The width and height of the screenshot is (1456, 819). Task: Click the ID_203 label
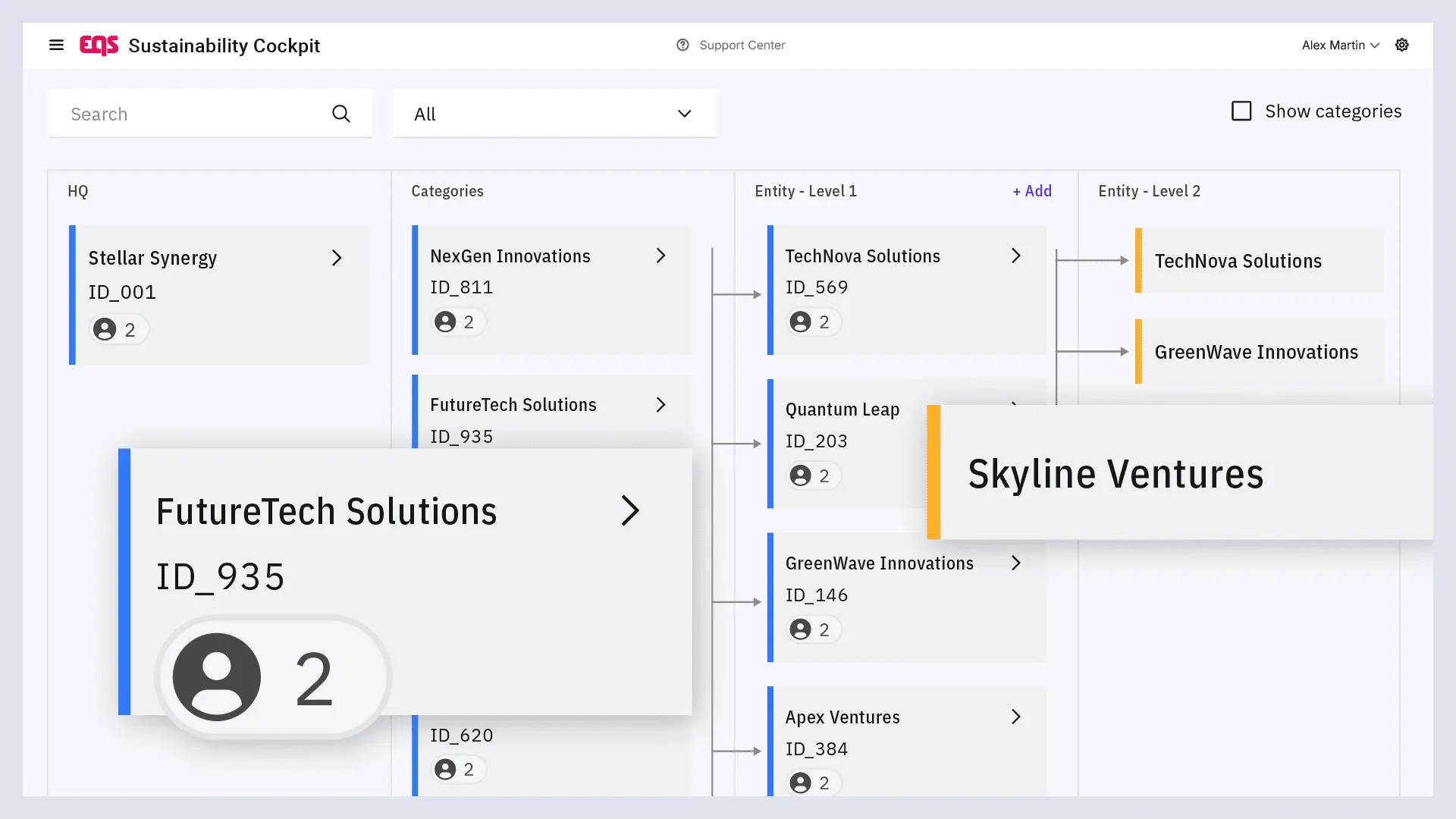(816, 441)
